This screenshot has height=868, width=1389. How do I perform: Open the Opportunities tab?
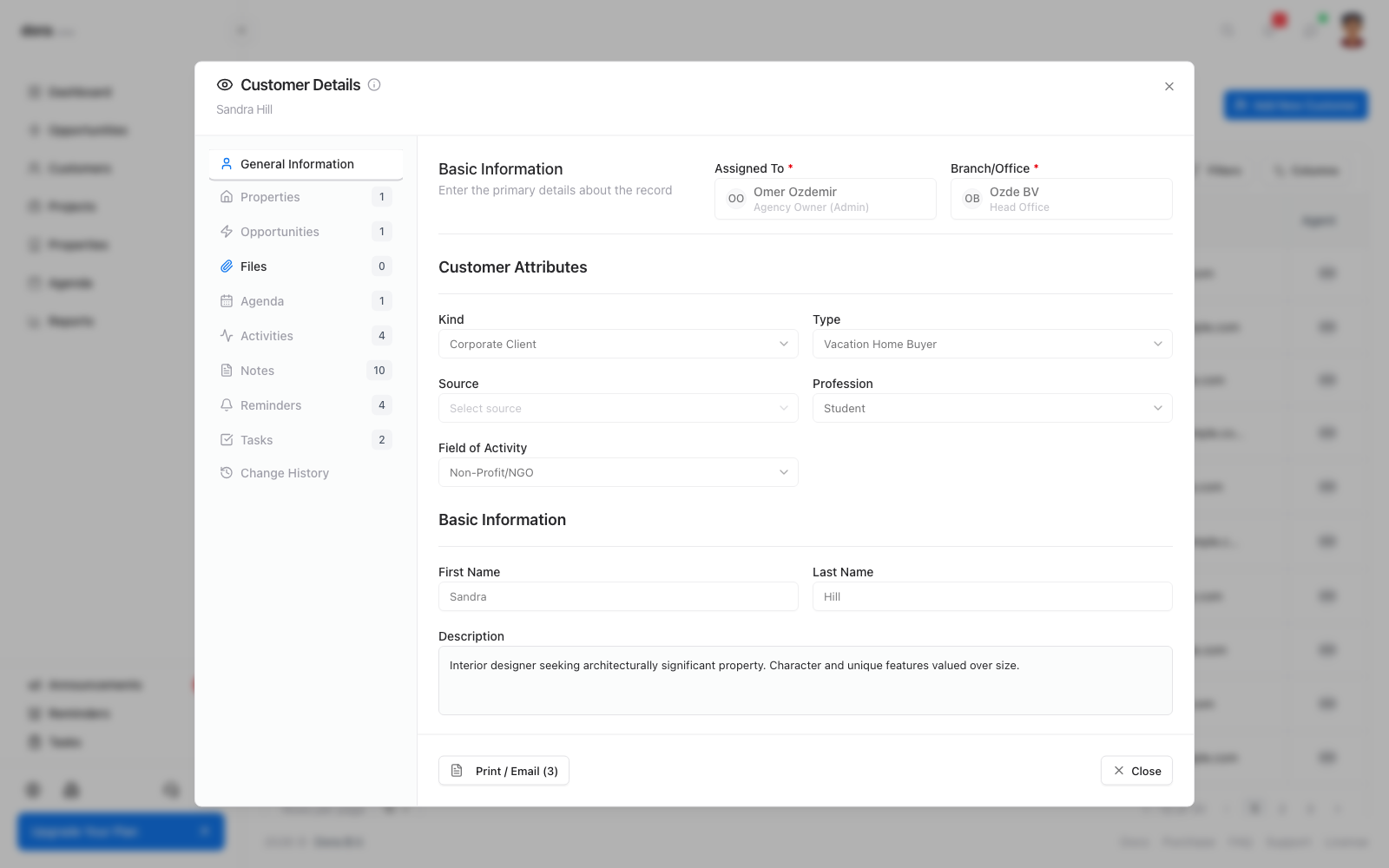click(306, 232)
